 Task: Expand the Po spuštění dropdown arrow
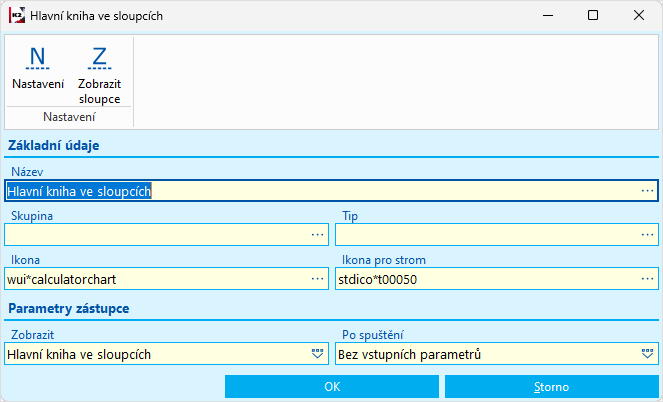647,354
